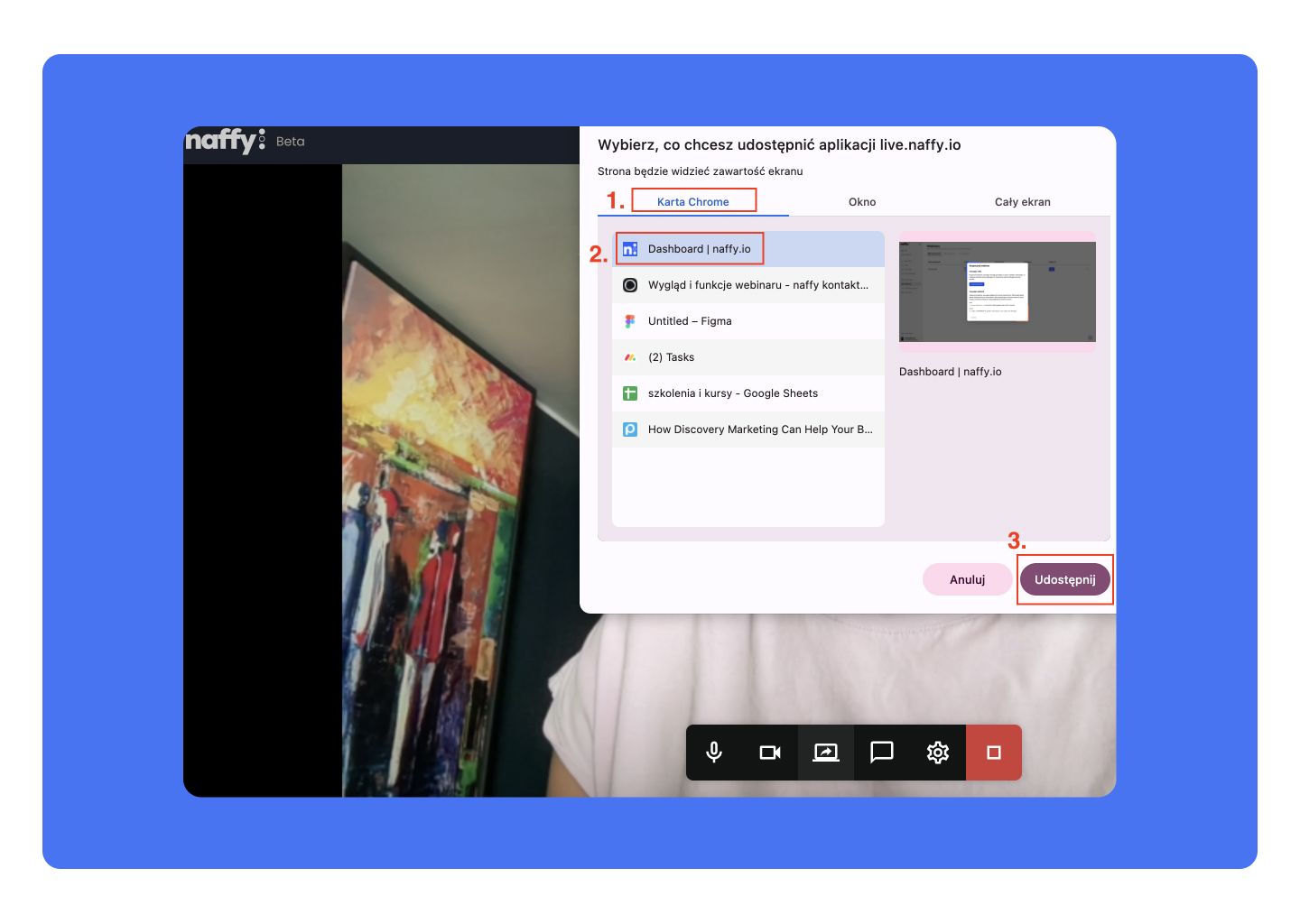1300x924 pixels.
Task: Select How Discovery Marketing Can Help row
Action: click(748, 430)
